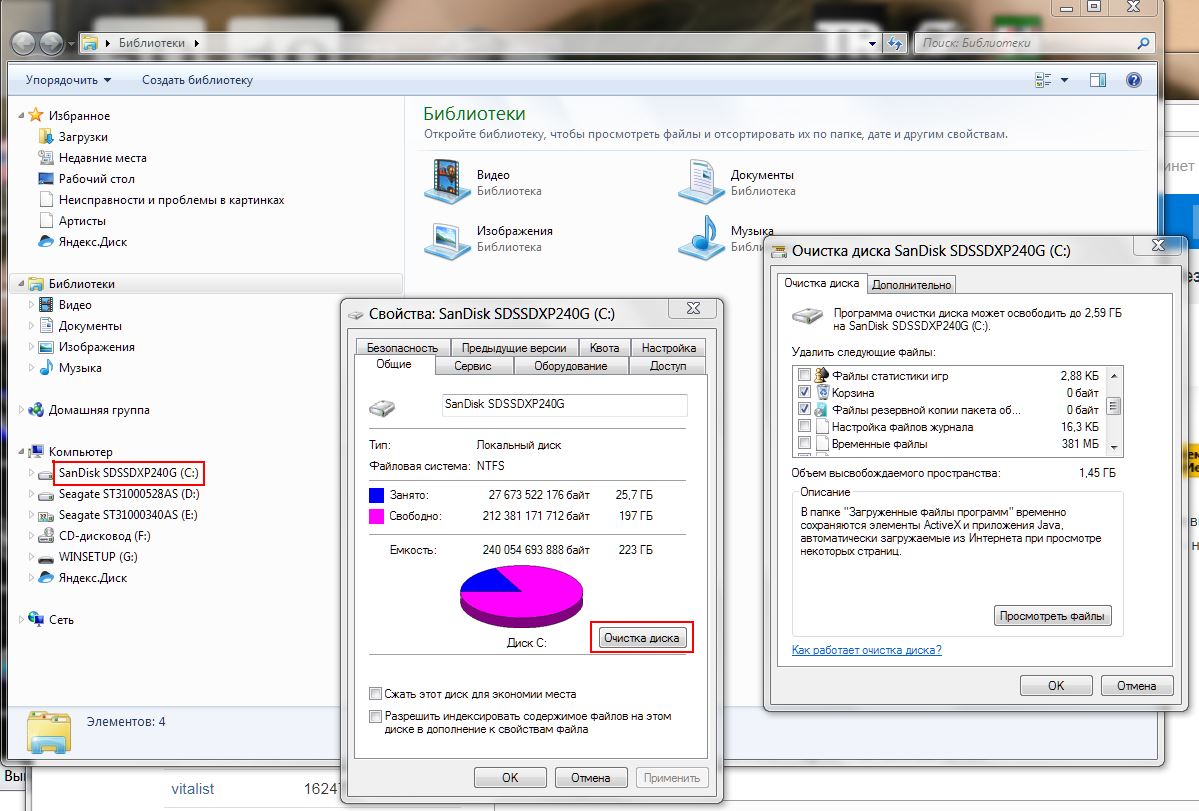Collapse the Избранное section

(x=21, y=115)
